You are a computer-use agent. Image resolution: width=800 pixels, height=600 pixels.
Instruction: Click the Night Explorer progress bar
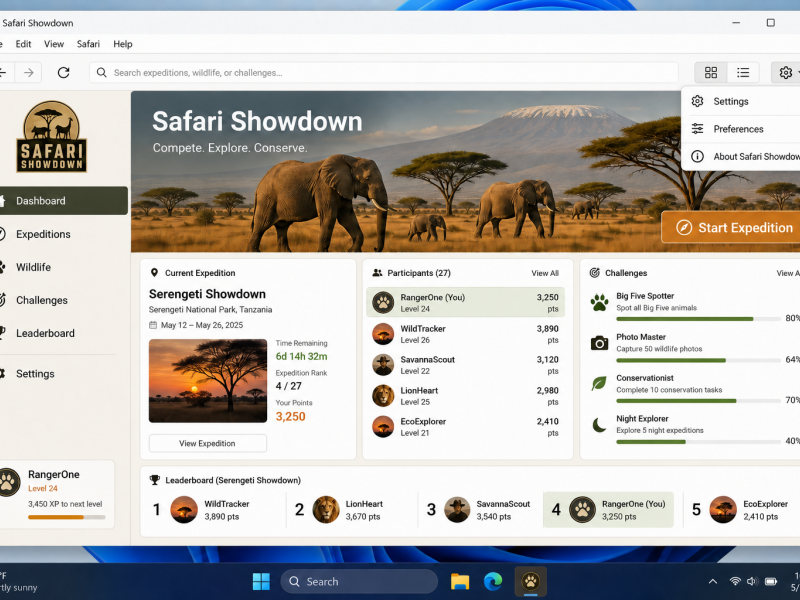point(698,442)
